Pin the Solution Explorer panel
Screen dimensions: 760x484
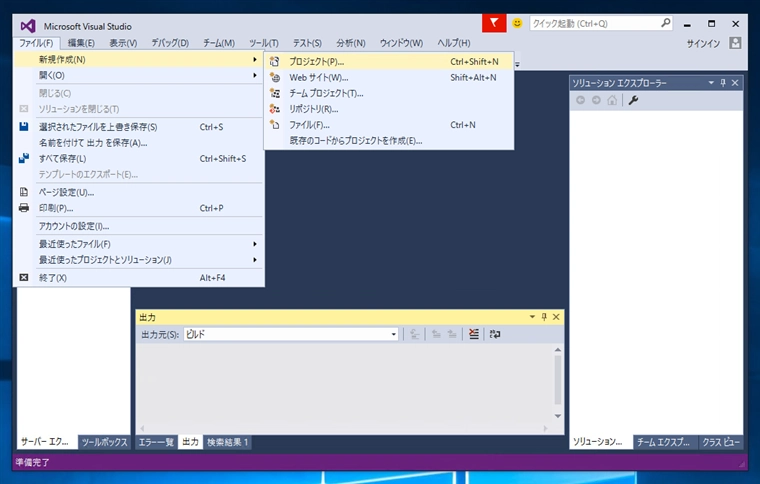[x=723, y=83]
